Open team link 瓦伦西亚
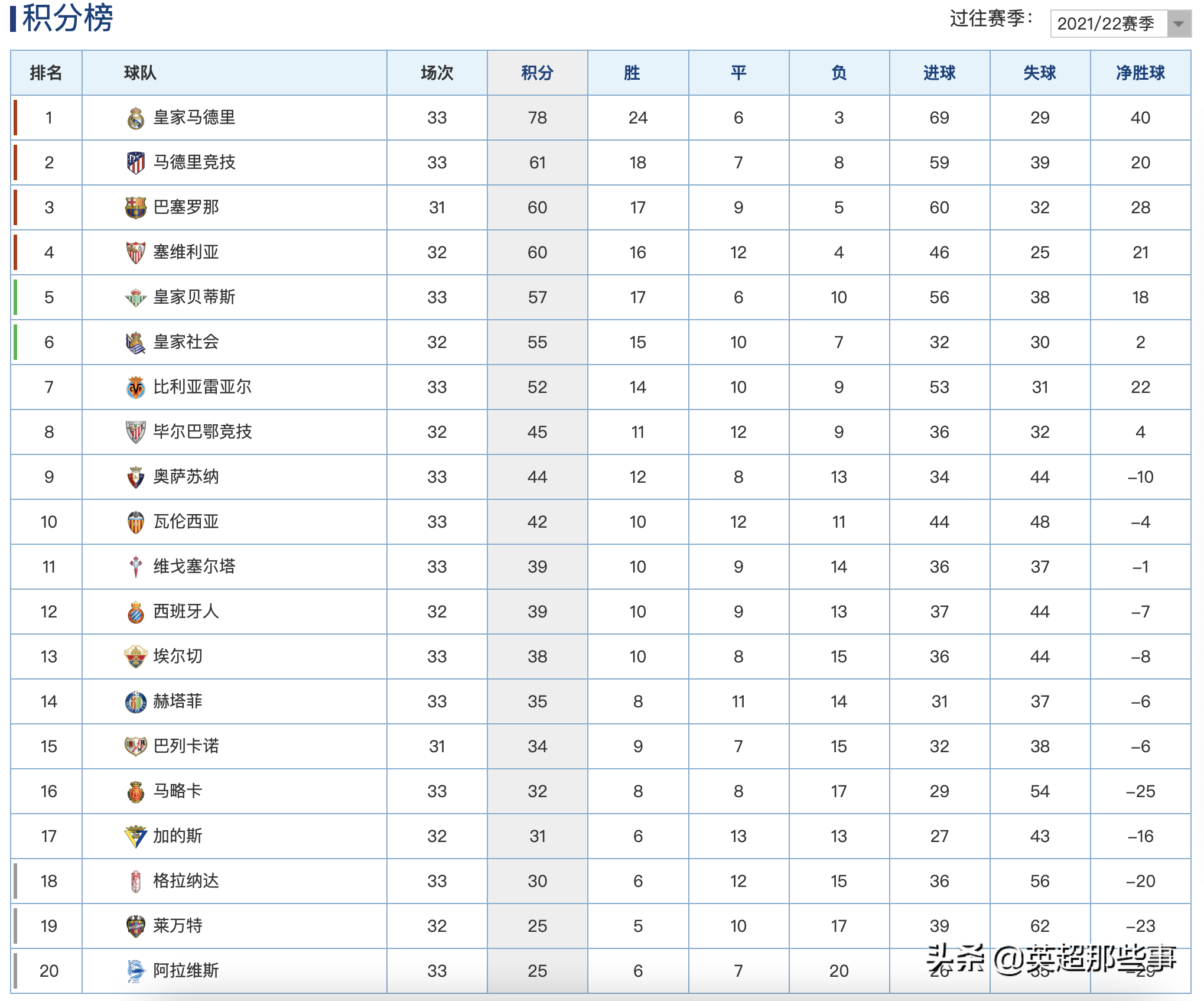 pos(186,522)
